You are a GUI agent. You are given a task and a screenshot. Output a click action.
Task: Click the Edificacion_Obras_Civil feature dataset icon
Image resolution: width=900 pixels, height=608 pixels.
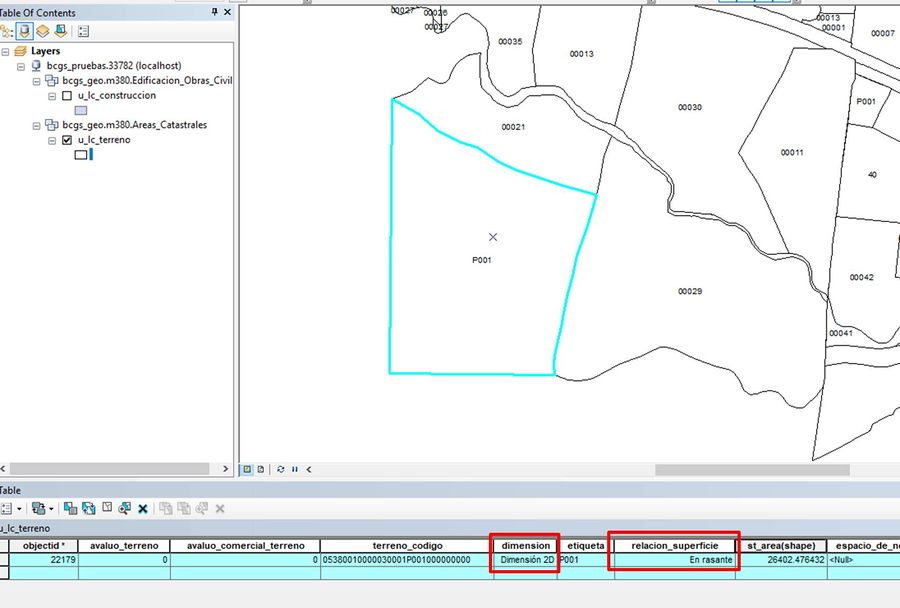click(x=52, y=80)
